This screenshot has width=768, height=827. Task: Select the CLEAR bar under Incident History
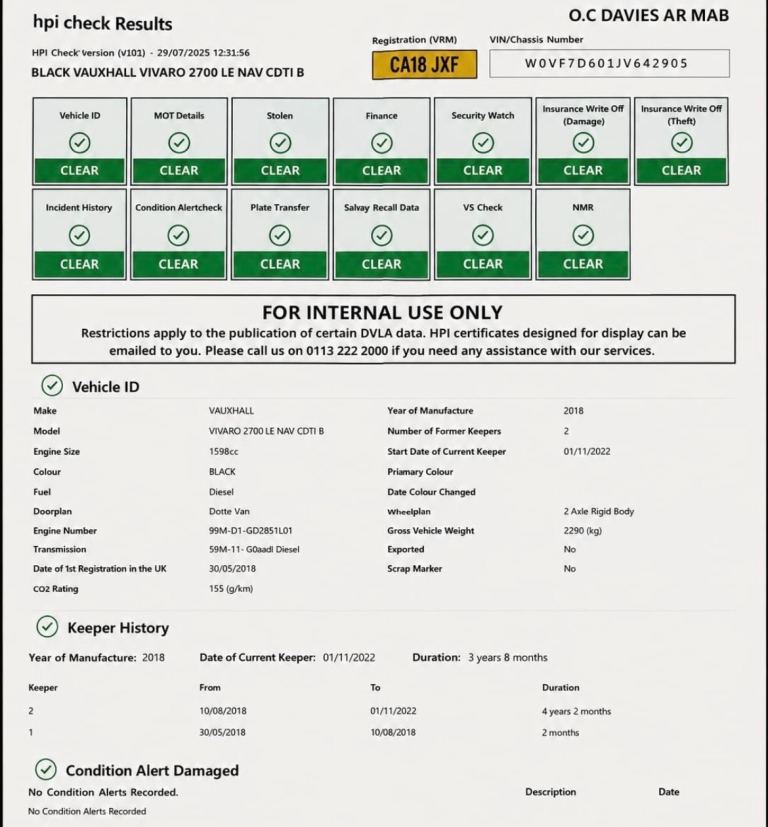click(x=79, y=264)
